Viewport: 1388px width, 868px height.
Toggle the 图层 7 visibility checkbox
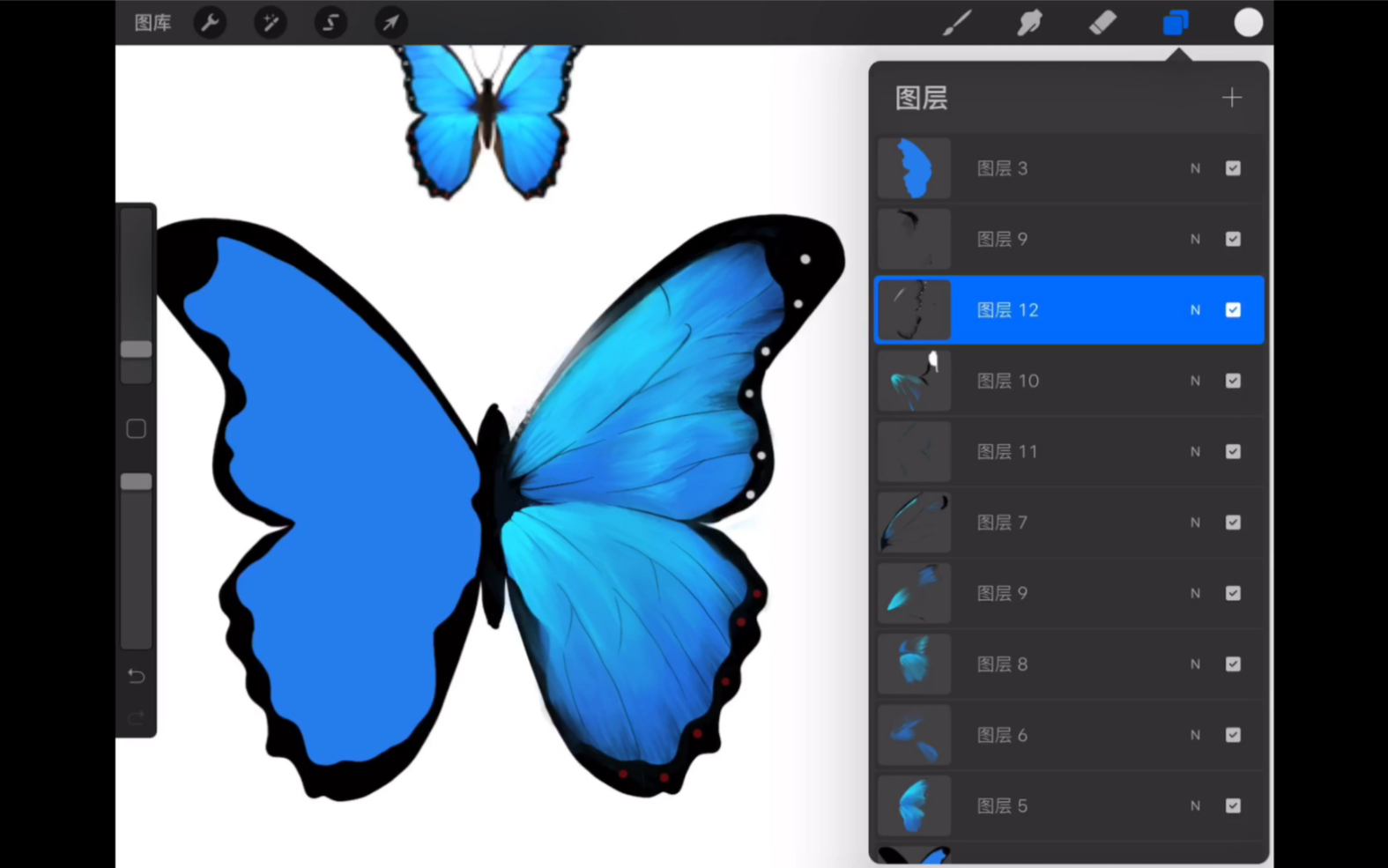pos(1233,523)
